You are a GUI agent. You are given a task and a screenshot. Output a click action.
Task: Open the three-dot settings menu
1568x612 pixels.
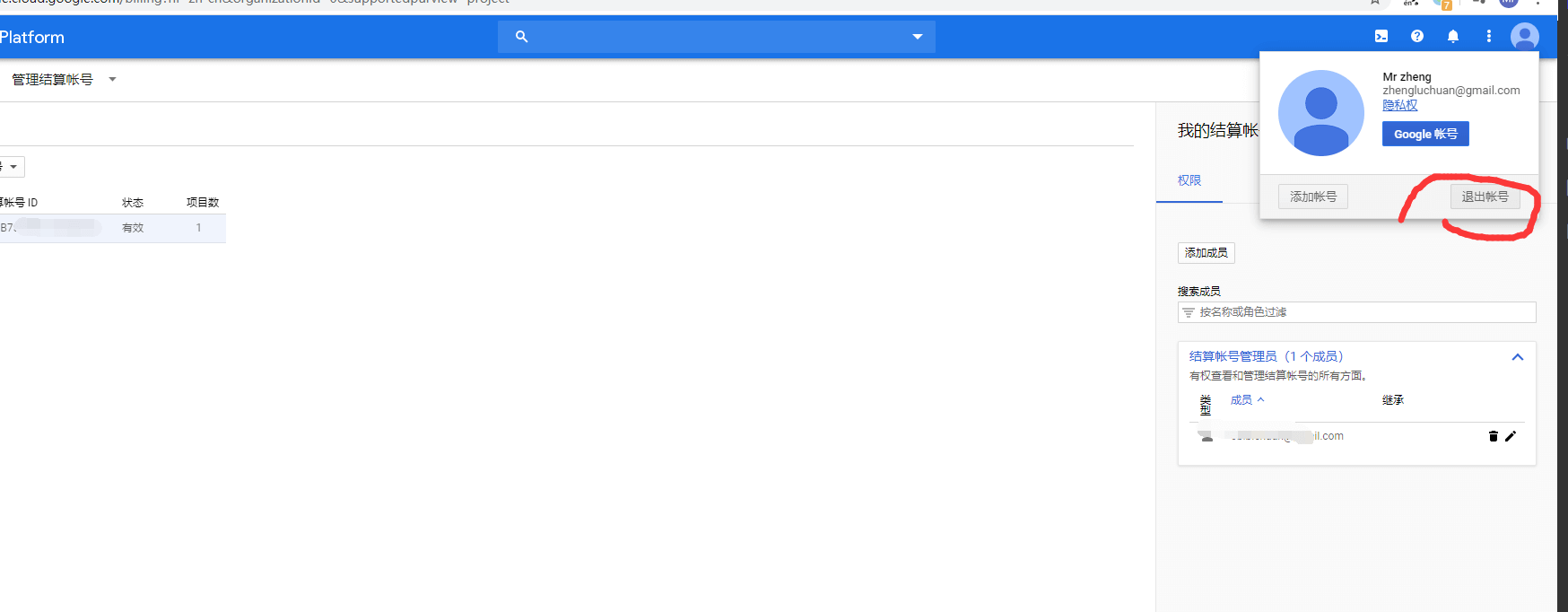point(1488,37)
